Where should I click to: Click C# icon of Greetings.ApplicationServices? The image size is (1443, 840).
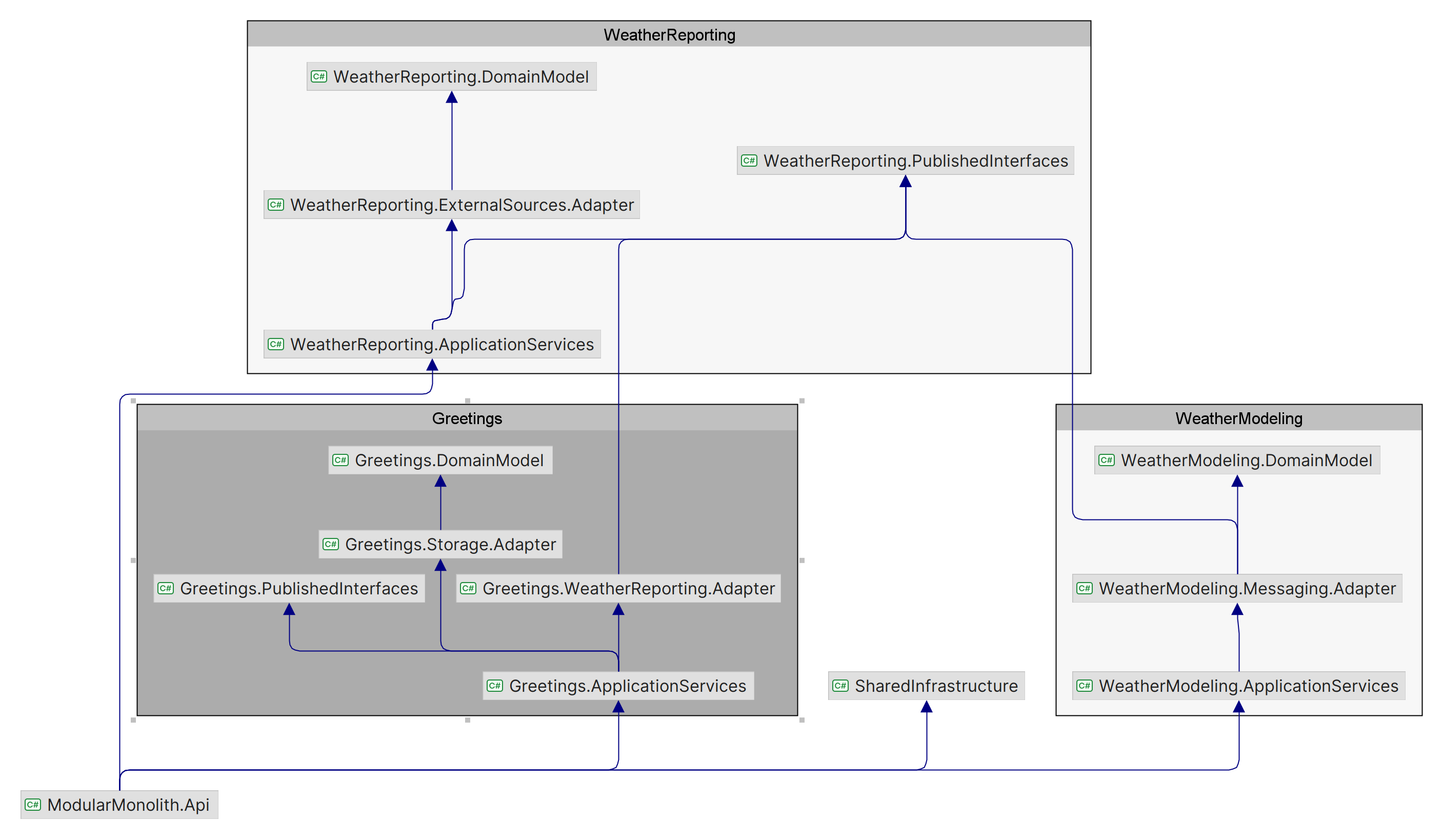495,686
